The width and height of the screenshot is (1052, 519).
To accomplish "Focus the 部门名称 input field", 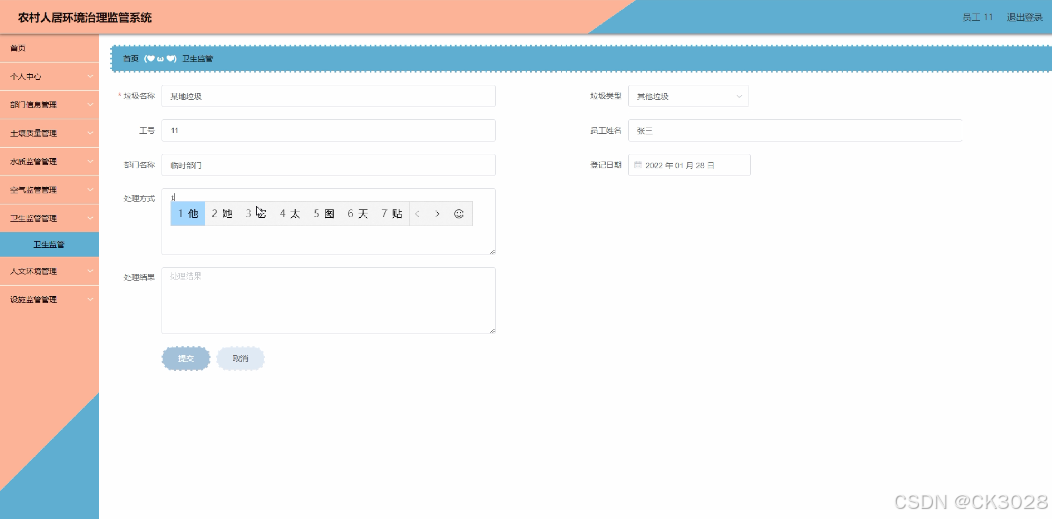I will pyautogui.click(x=328, y=165).
